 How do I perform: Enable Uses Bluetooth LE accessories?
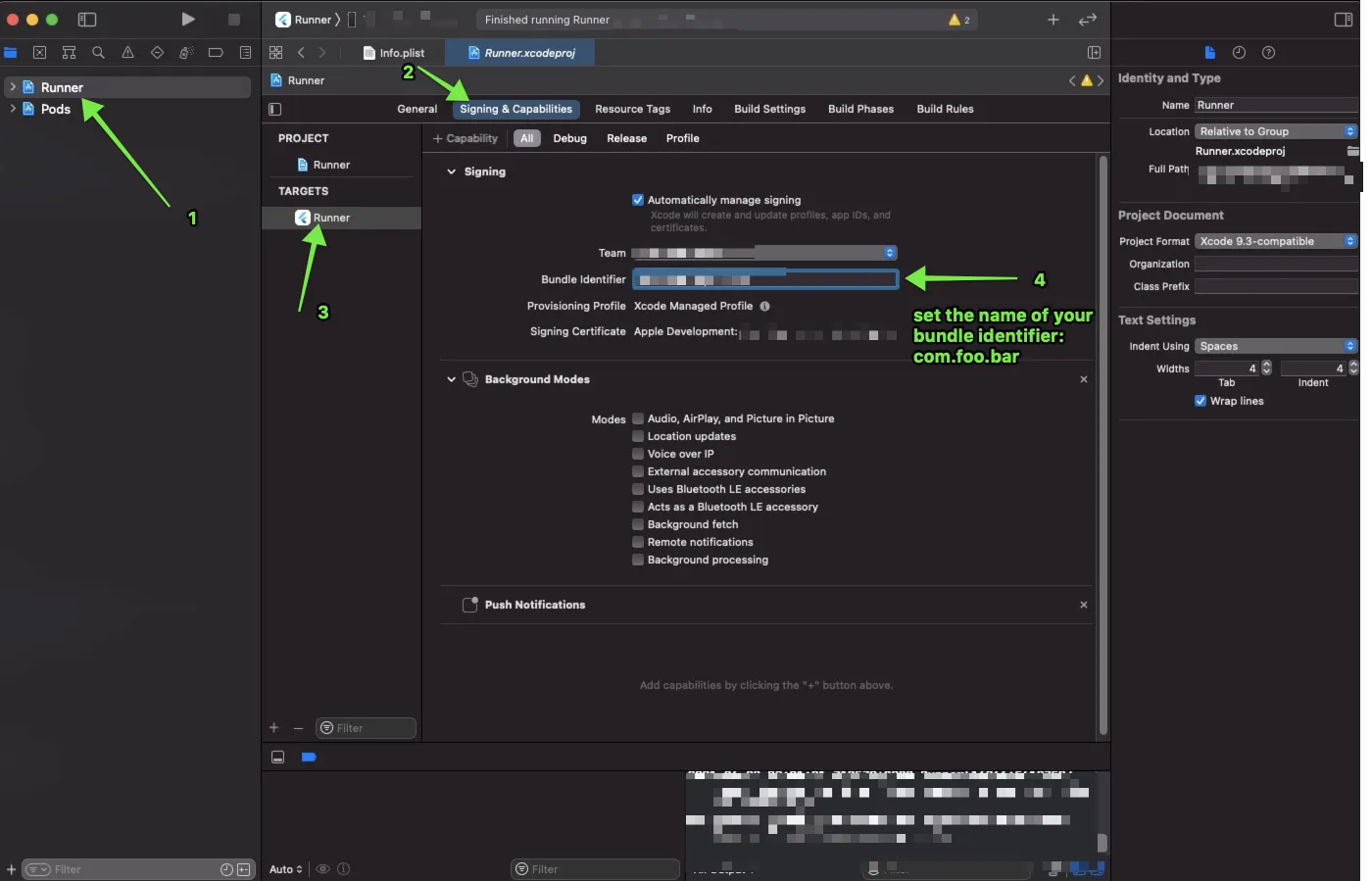[x=638, y=489]
